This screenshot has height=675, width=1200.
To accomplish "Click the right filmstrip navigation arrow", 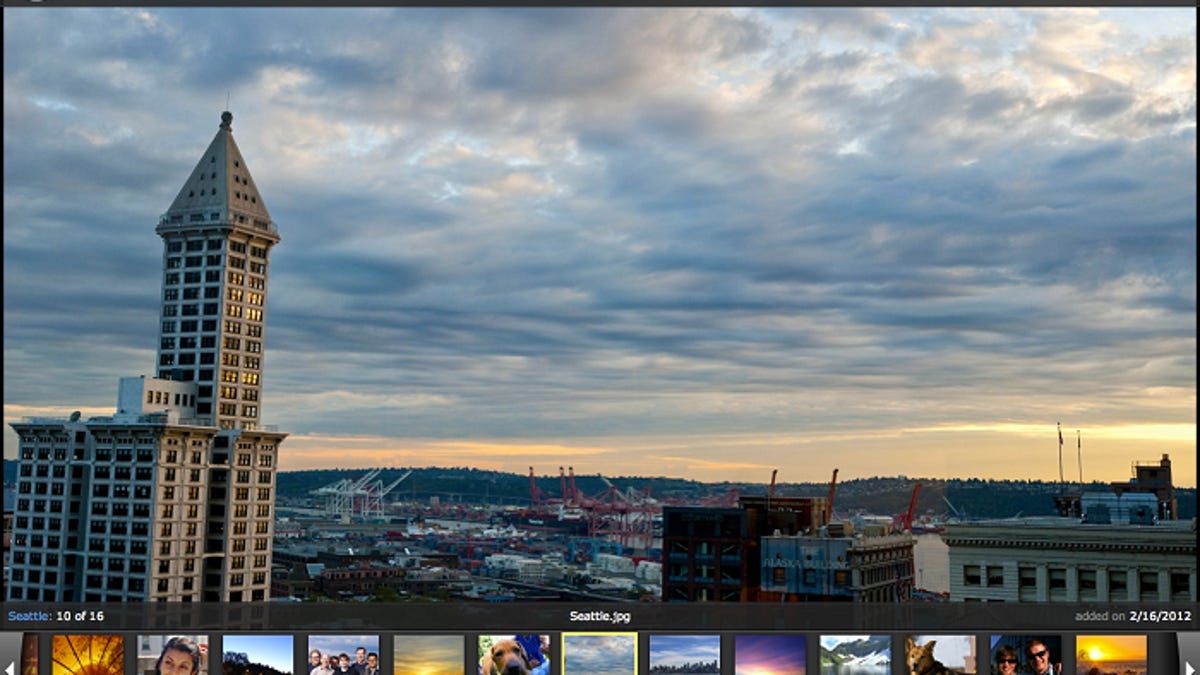I will [1189, 667].
